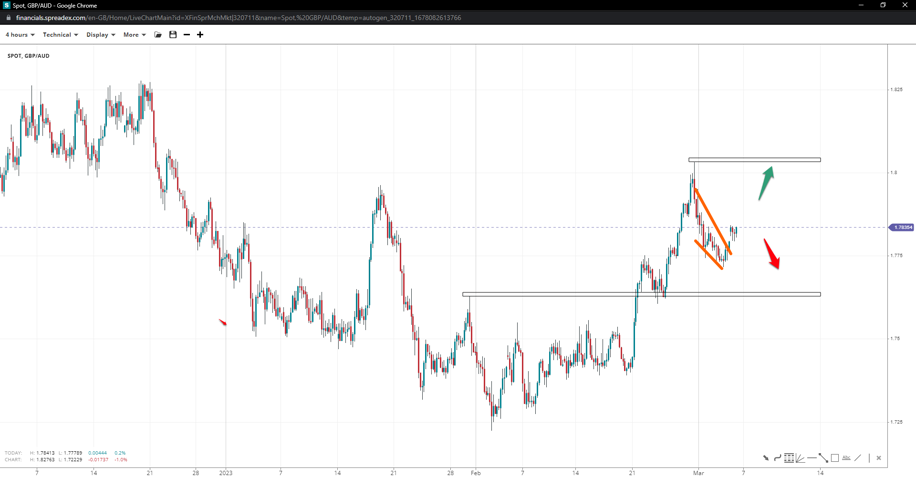
Task: Choose the rectangle drawing tool
Action: point(835,458)
